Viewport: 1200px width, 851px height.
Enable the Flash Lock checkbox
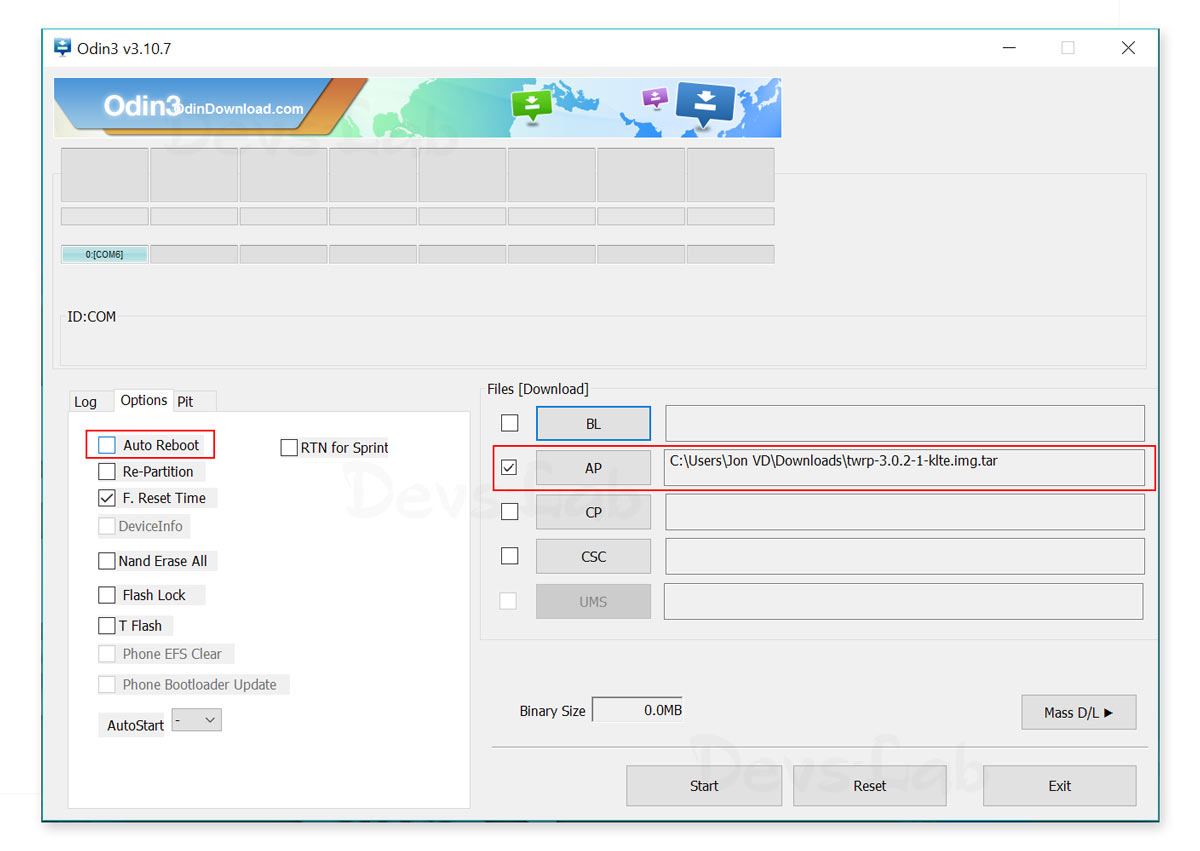point(107,595)
